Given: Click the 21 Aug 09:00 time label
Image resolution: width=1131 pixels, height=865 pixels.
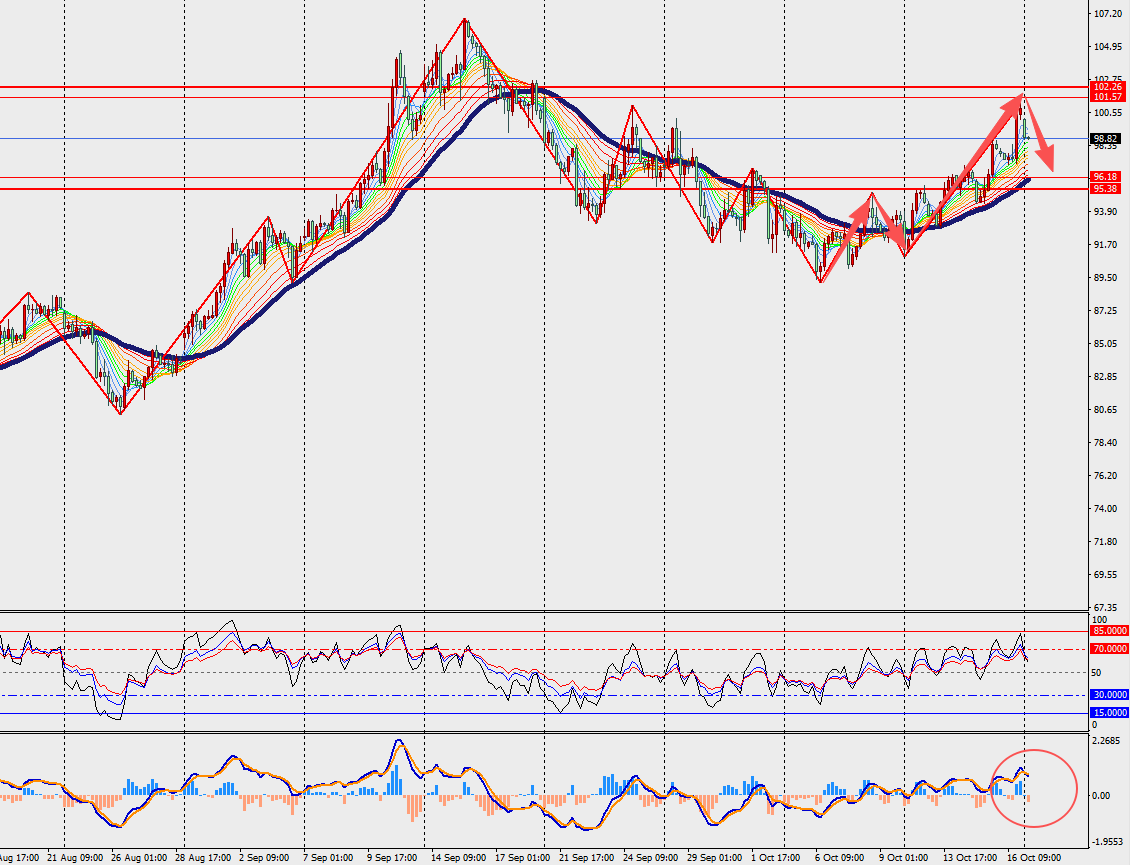Looking at the screenshot, I should pyautogui.click(x=75, y=858).
